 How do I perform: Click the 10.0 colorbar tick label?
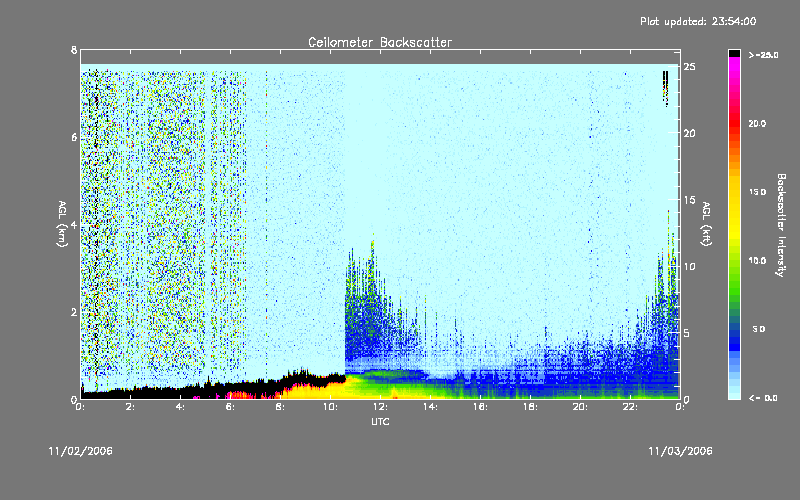point(757,260)
